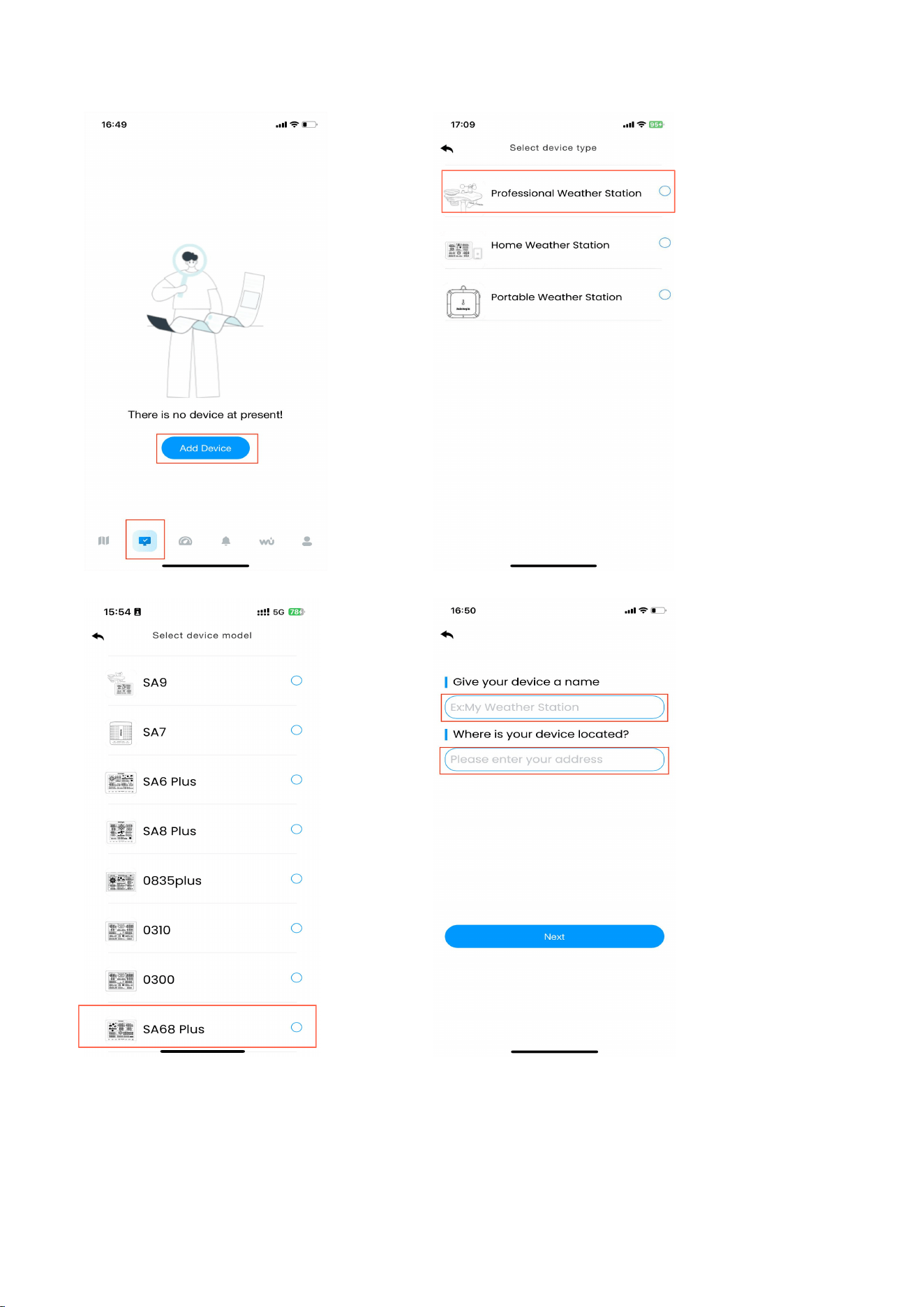924x1307 pixels.
Task: Pick the SA6 Plus model radio button
Action: point(297,780)
